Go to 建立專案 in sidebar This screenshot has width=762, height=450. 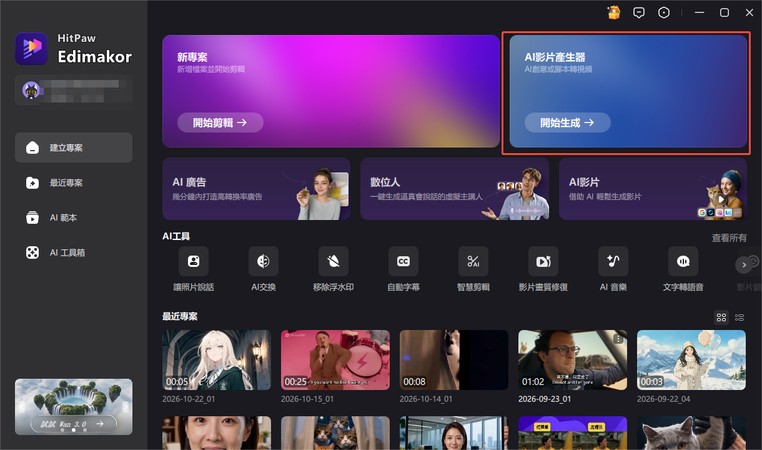(x=74, y=148)
